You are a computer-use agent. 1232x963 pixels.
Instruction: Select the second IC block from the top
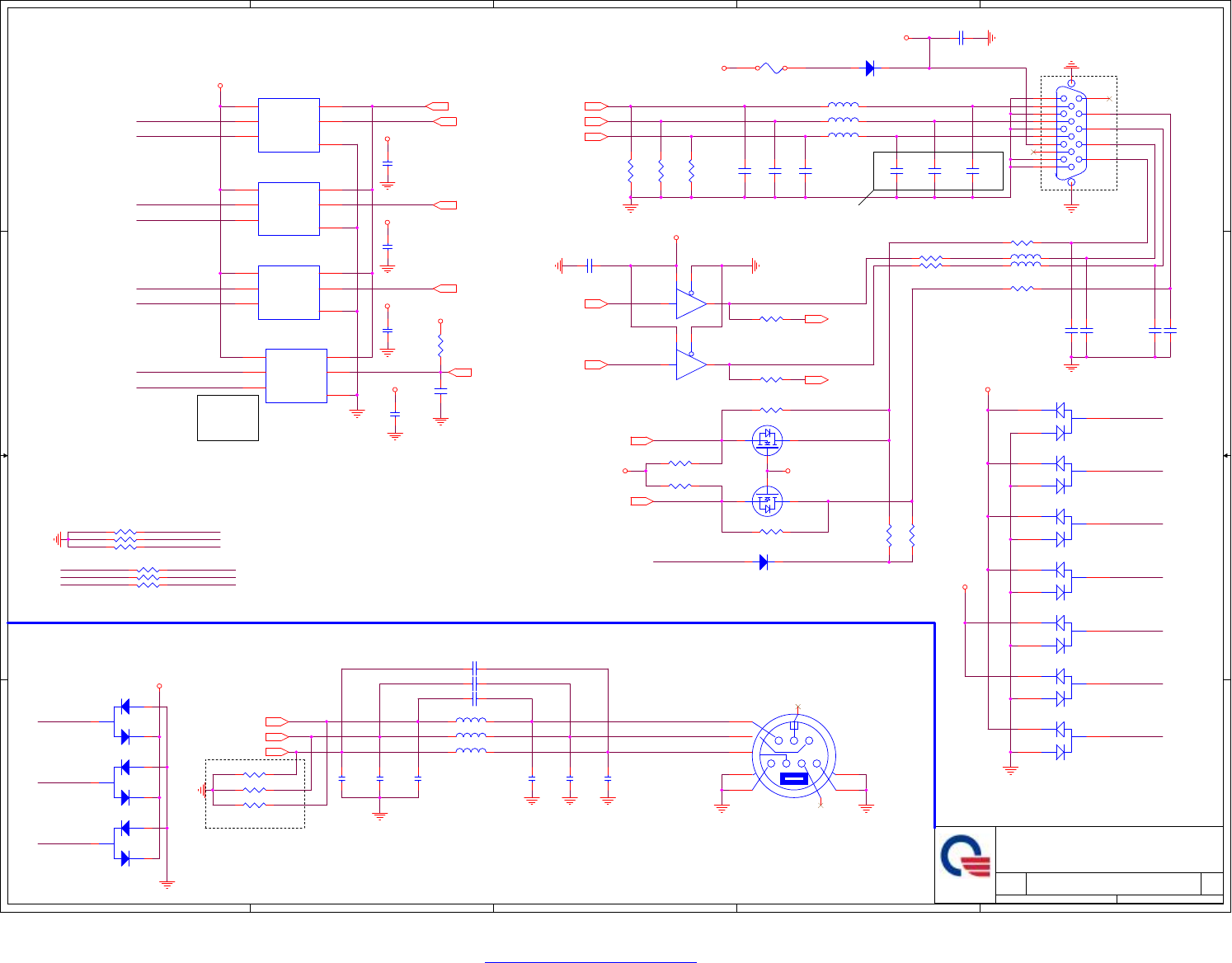(x=289, y=209)
